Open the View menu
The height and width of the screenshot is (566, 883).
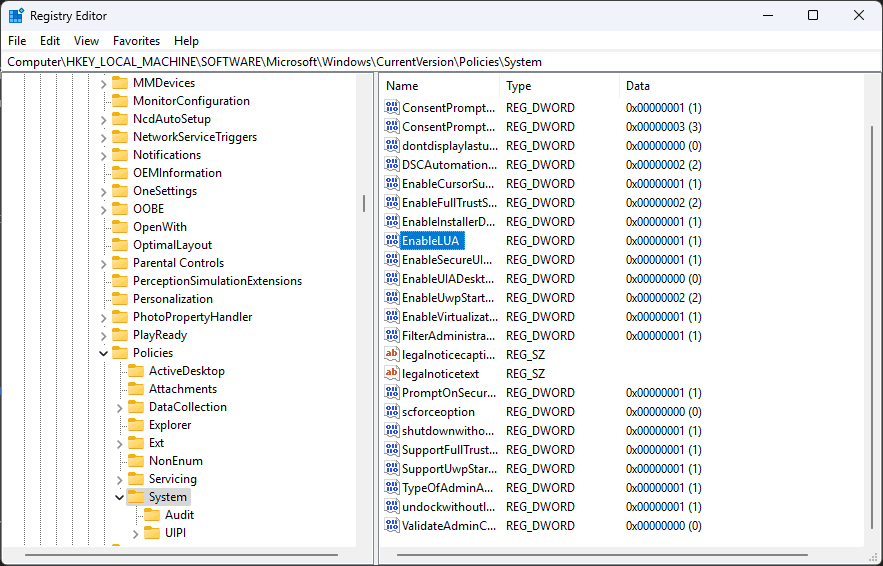pyautogui.click(x=86, y=41)
